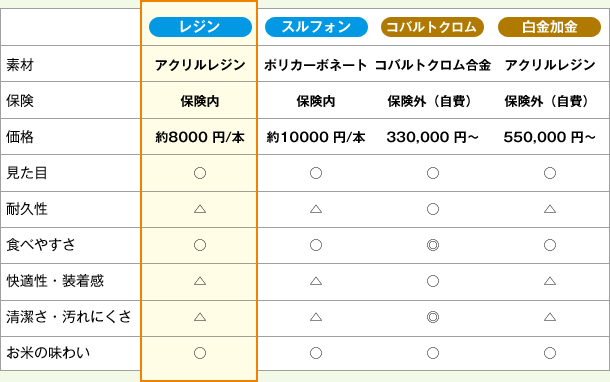Click the 約8000 円/本 price cell
Screen dimensions: 610x382
click(x=200, y=137)
